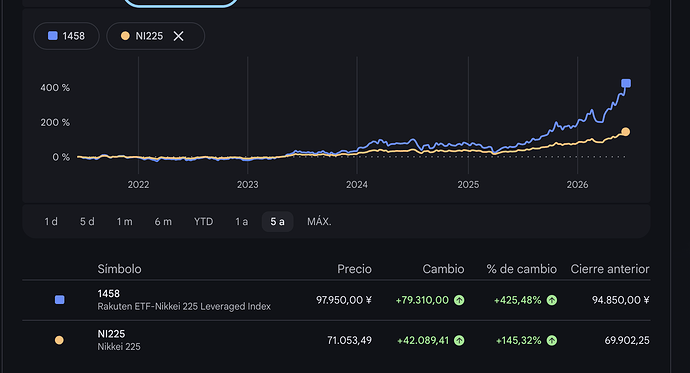Select the NI225 legend chip
Image resolution: width=690 pixels, height=373 pixels.
pos(155,36)
